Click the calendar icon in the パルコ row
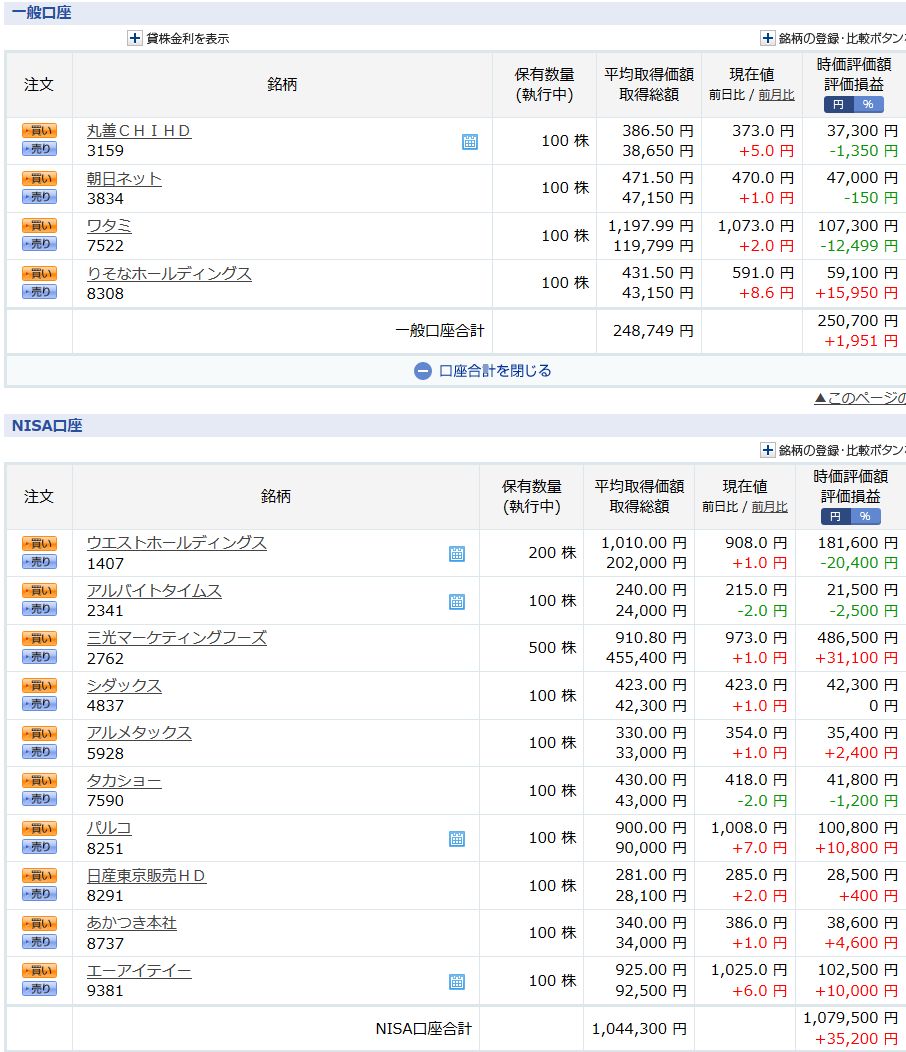Image resolution: width=906 pixels, height=1052 pixels. (x=457, y=839)
